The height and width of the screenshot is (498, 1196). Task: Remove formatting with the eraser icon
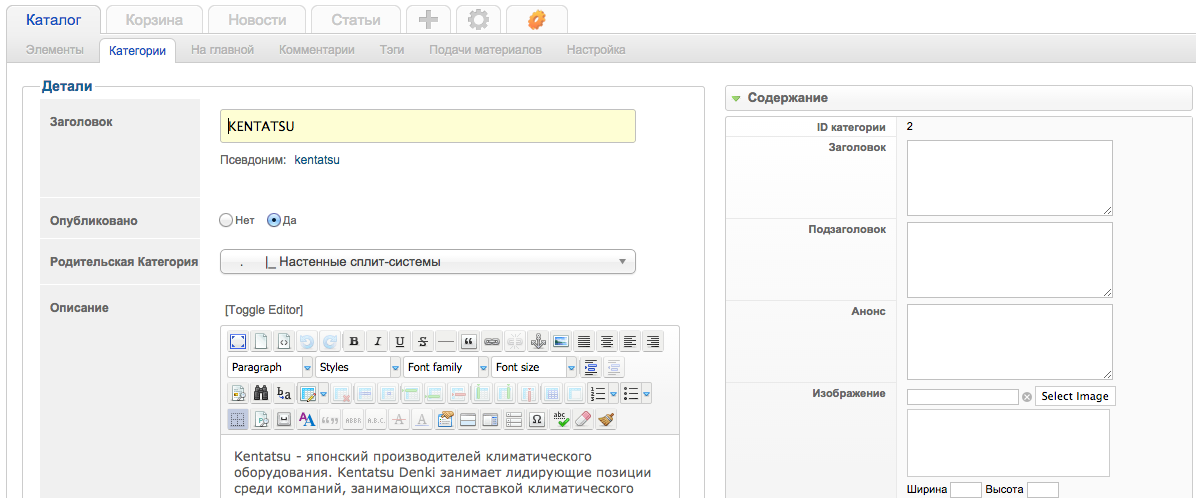pos(584,419)
